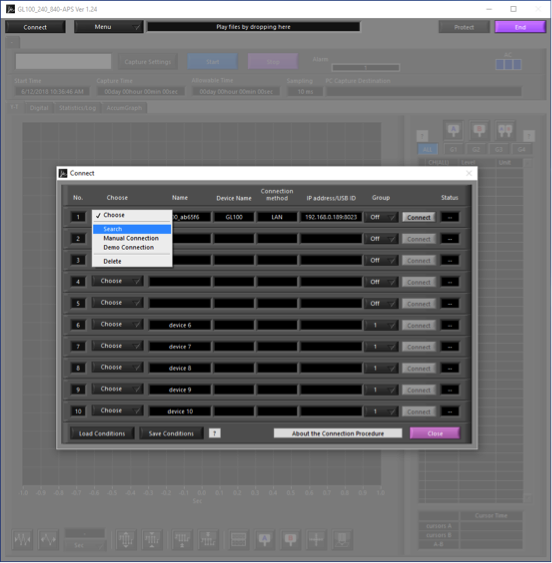This screenshot has width=552, height=563.
Task: Select Manual Connection from the menu
Action: click(x=132, y=238)
